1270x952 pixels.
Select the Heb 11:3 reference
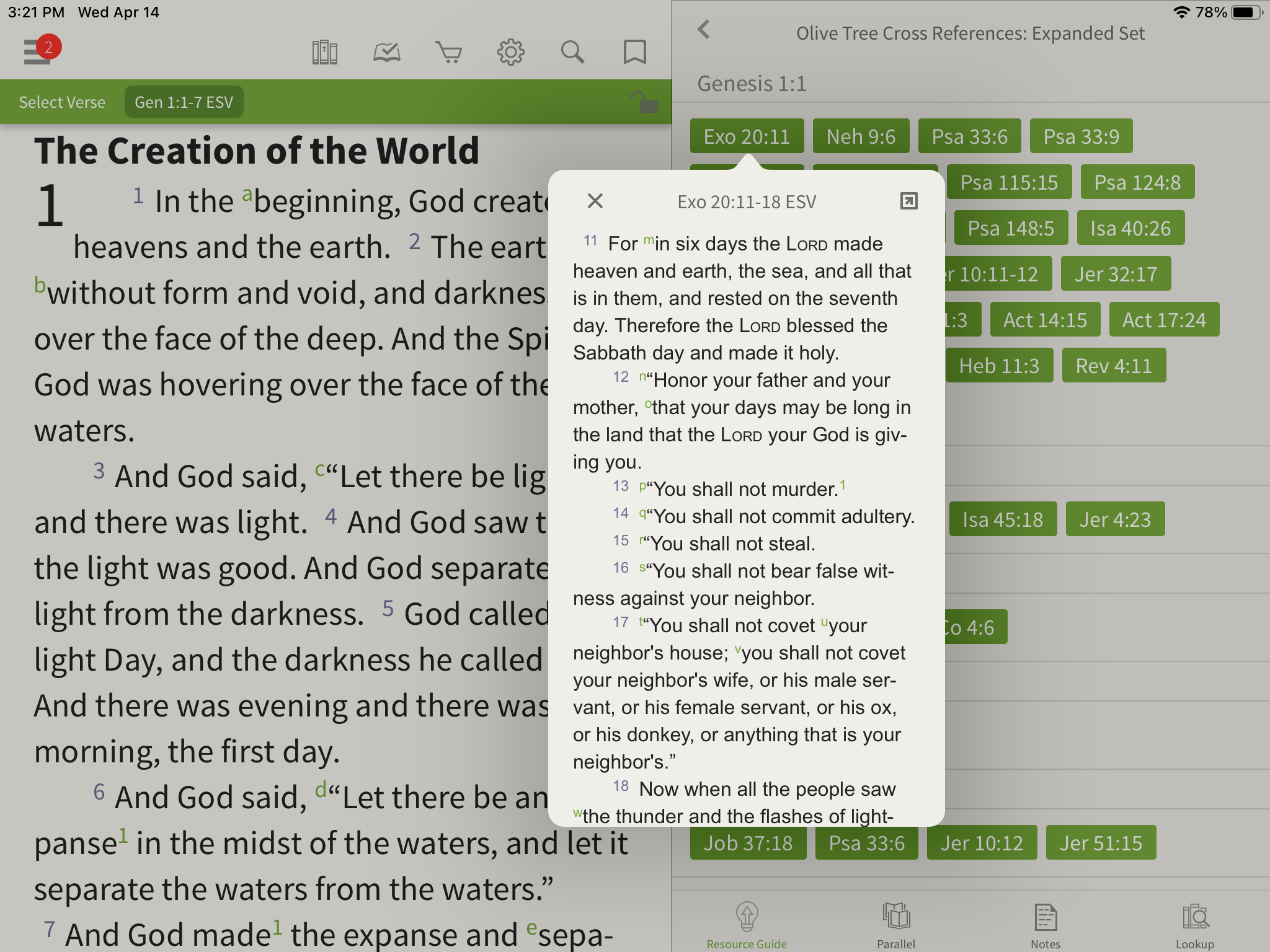(1000, 366)
